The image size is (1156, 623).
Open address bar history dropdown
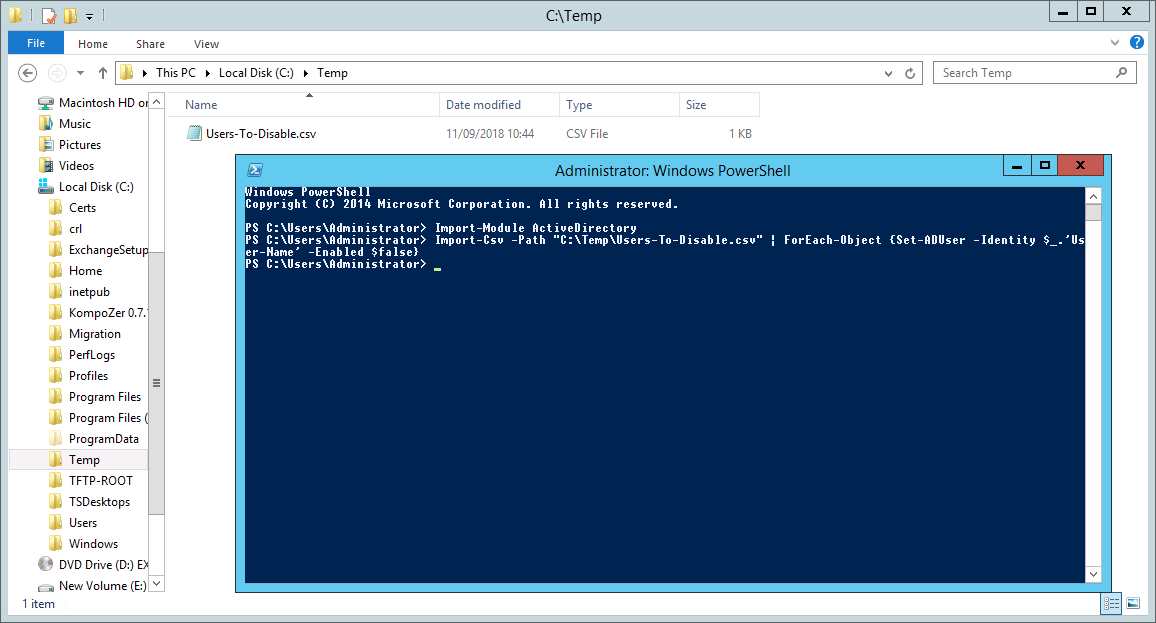888,73
